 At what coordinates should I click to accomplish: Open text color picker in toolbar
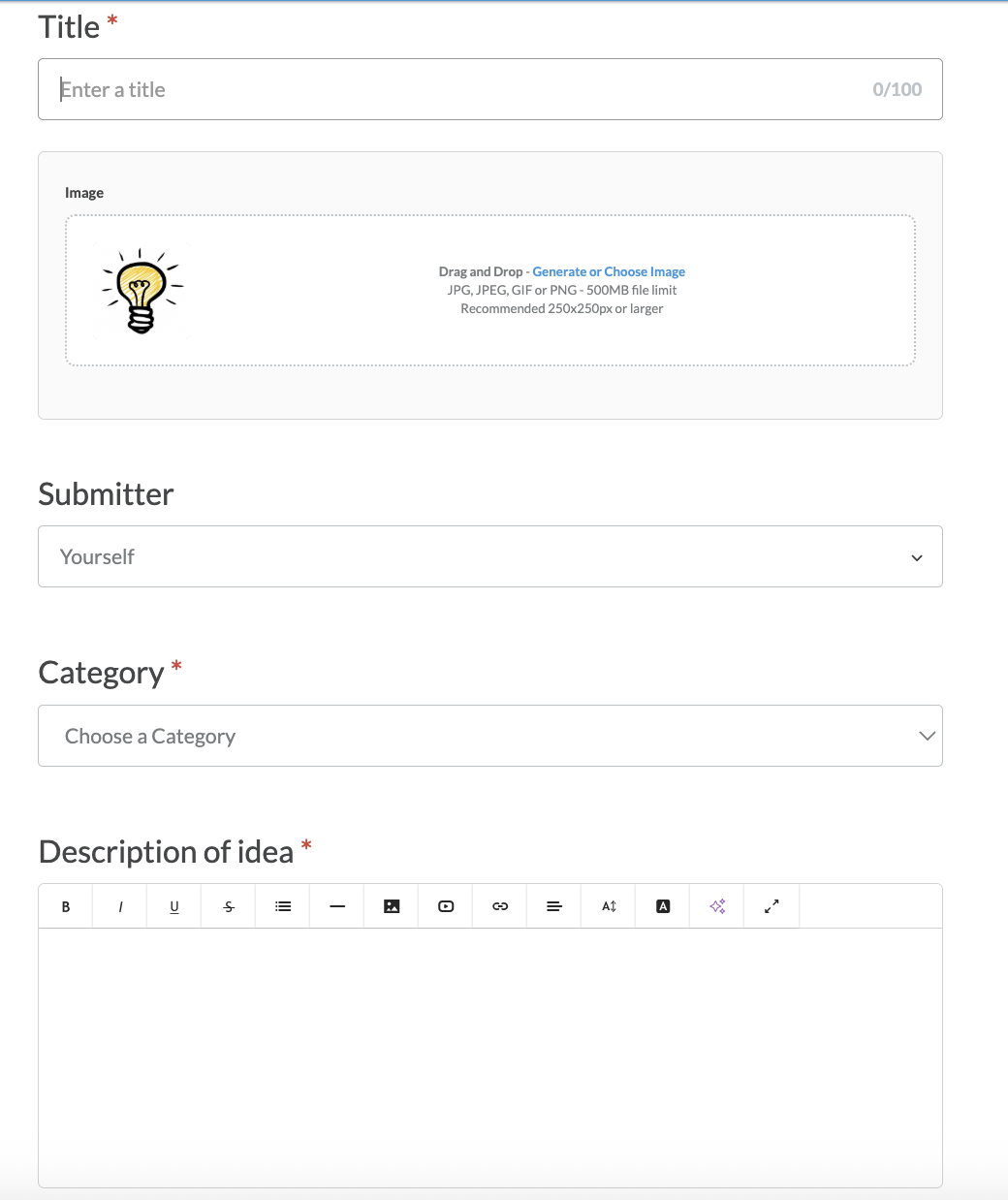[x=663, y=906]
